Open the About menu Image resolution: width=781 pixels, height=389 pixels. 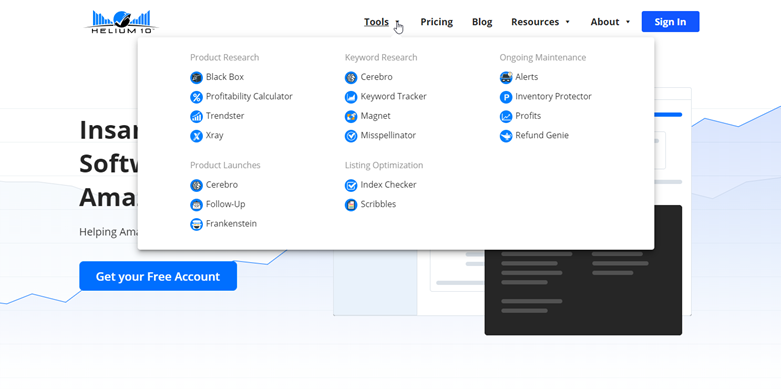pos(605,22)
